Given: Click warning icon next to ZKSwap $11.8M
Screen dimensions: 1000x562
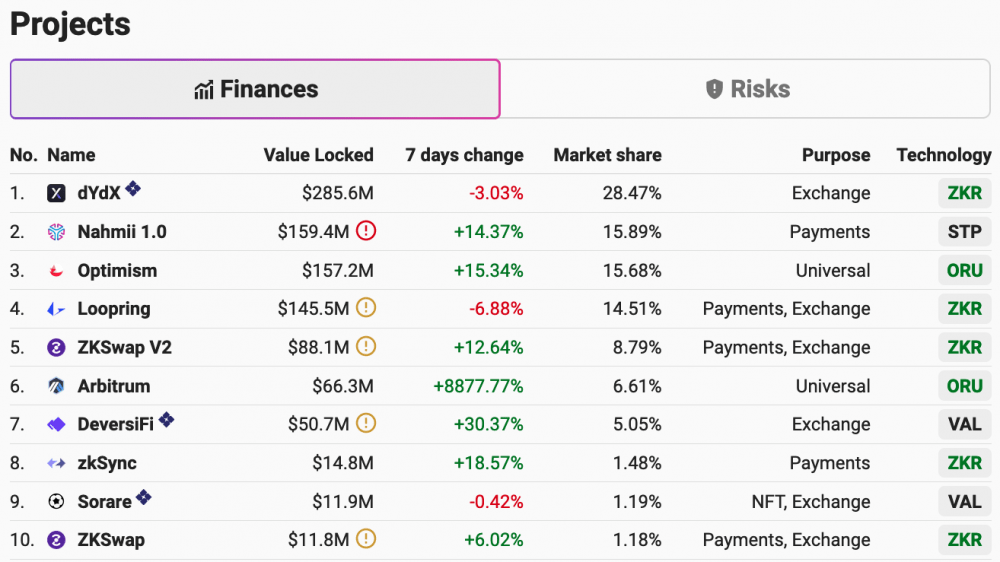Looking at the screenshot, I should [365, 538].
